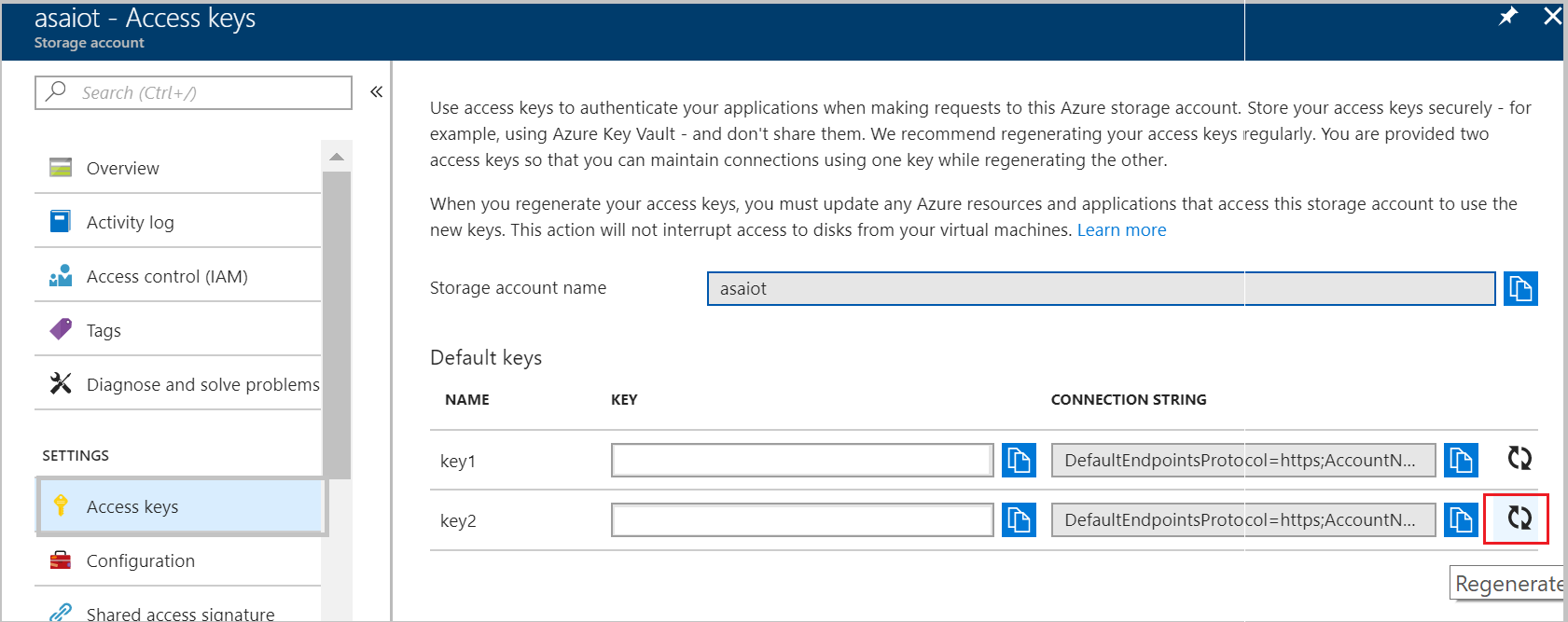The image size is (1568, 622).
Task: Open Configuration settings
Action: (140, 560)
